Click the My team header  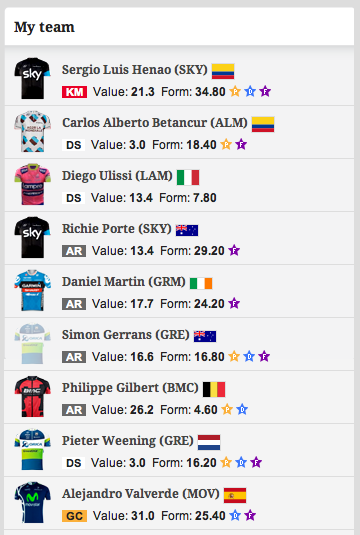pos(44,27)
